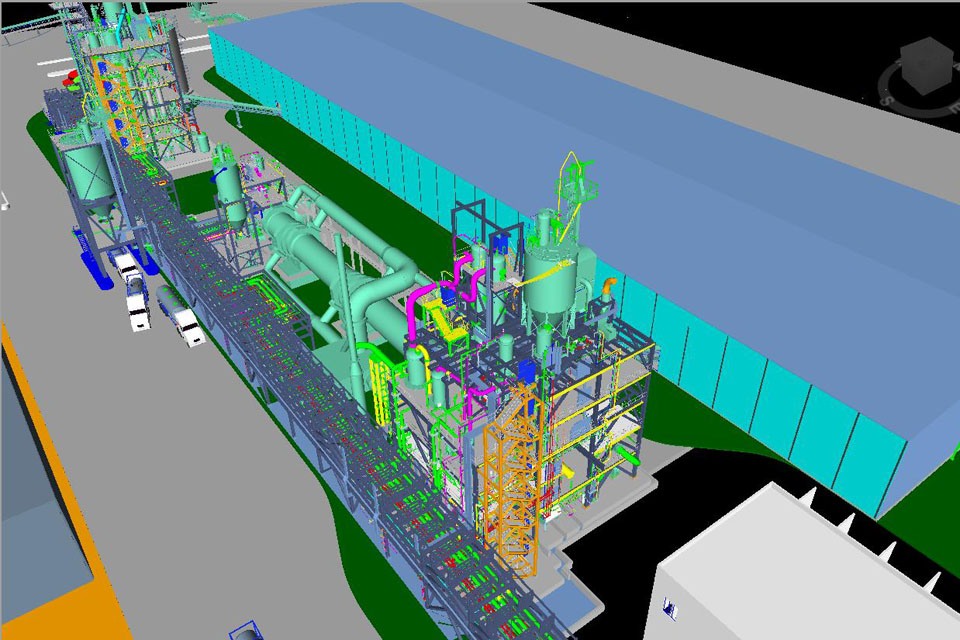Select the inclined conveyor entering the warehouse
This screenshot has height=640, width=960.
pyautogui.click(x=233, y=105)
